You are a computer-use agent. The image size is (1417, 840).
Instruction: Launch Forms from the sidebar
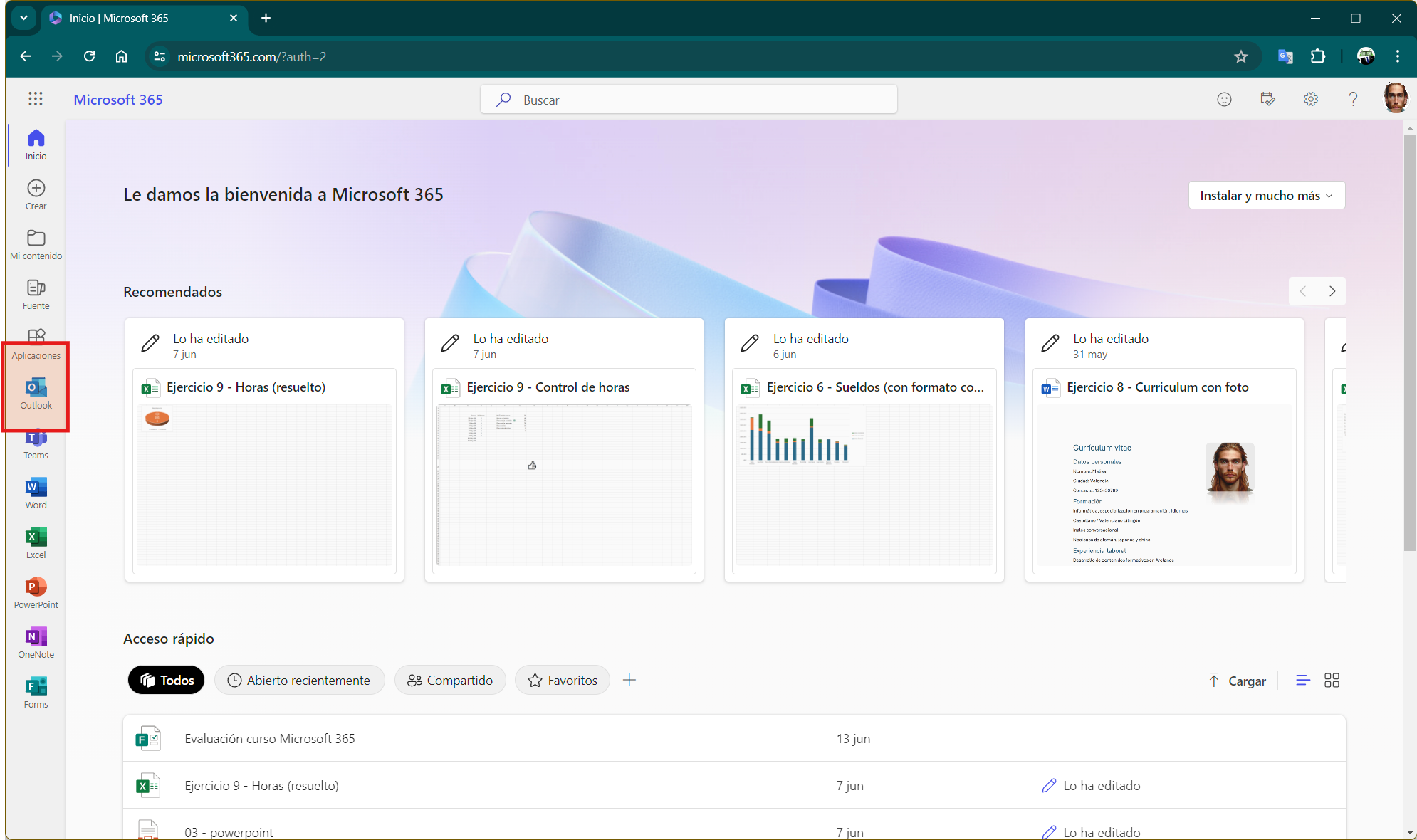click(x=36, y=693)
